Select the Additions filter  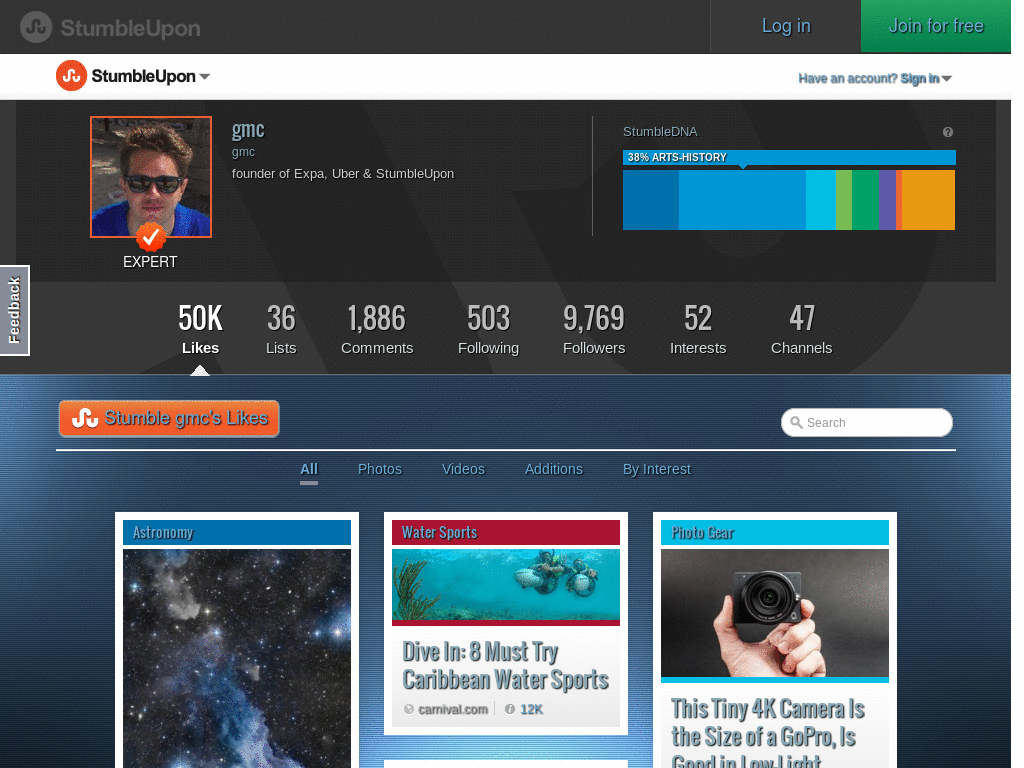(554, 469)
